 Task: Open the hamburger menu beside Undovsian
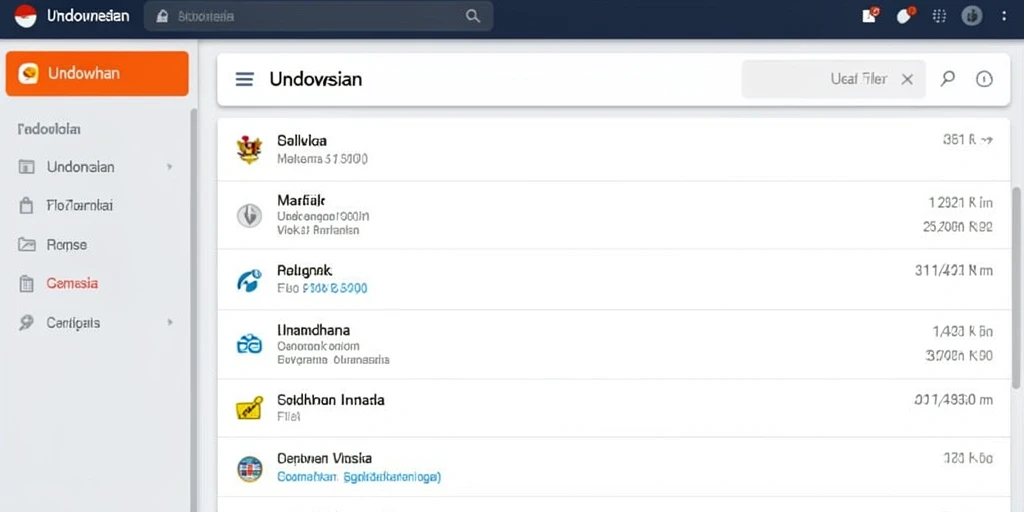pos(244,80)
